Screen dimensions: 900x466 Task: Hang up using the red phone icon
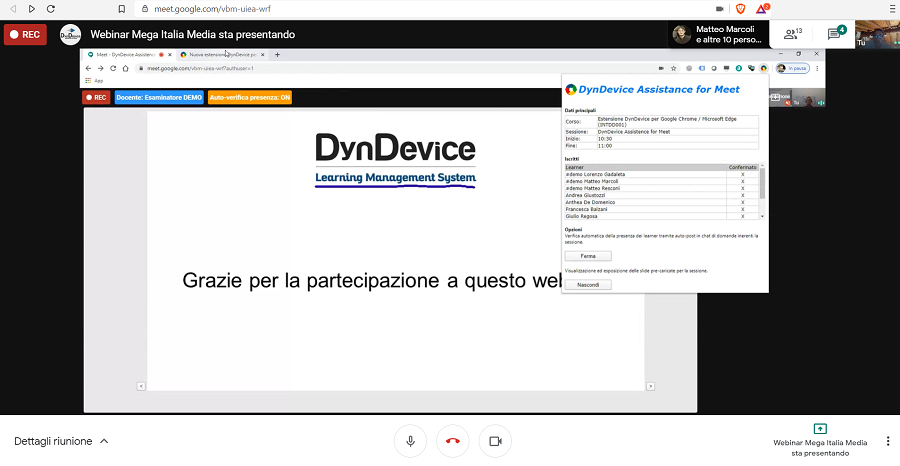click(x=453, y=440)
